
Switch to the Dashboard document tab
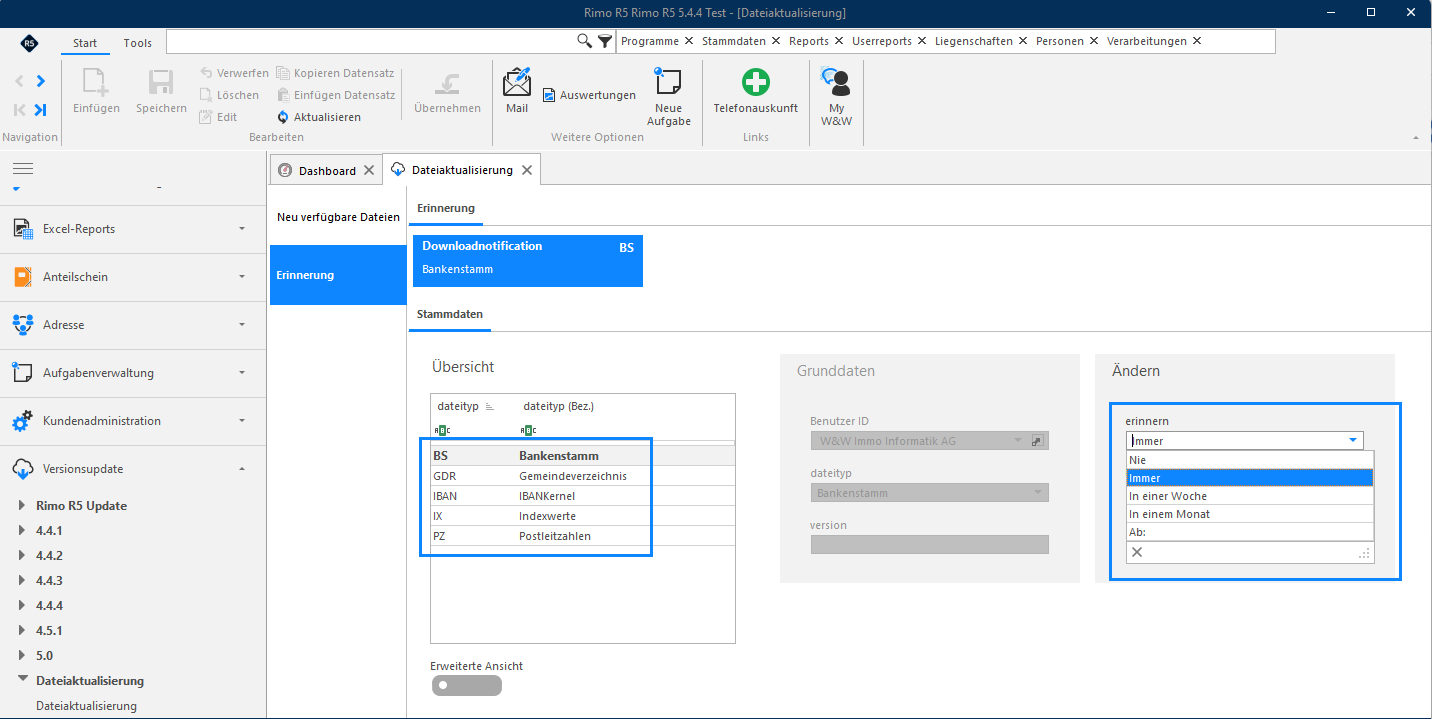(x=327, y=171)
